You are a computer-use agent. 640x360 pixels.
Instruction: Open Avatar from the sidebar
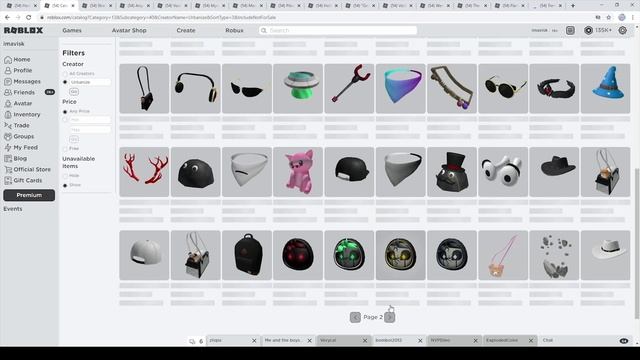point(18,104)
